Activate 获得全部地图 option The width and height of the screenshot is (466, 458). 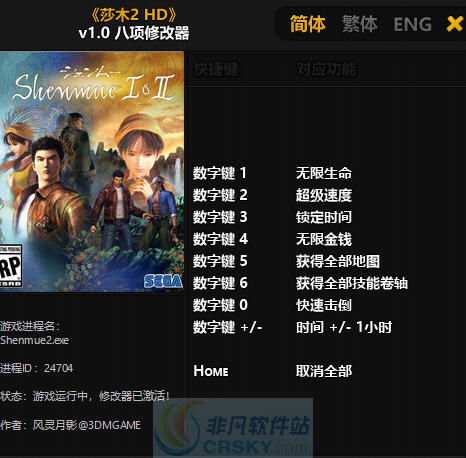[338, 261]
